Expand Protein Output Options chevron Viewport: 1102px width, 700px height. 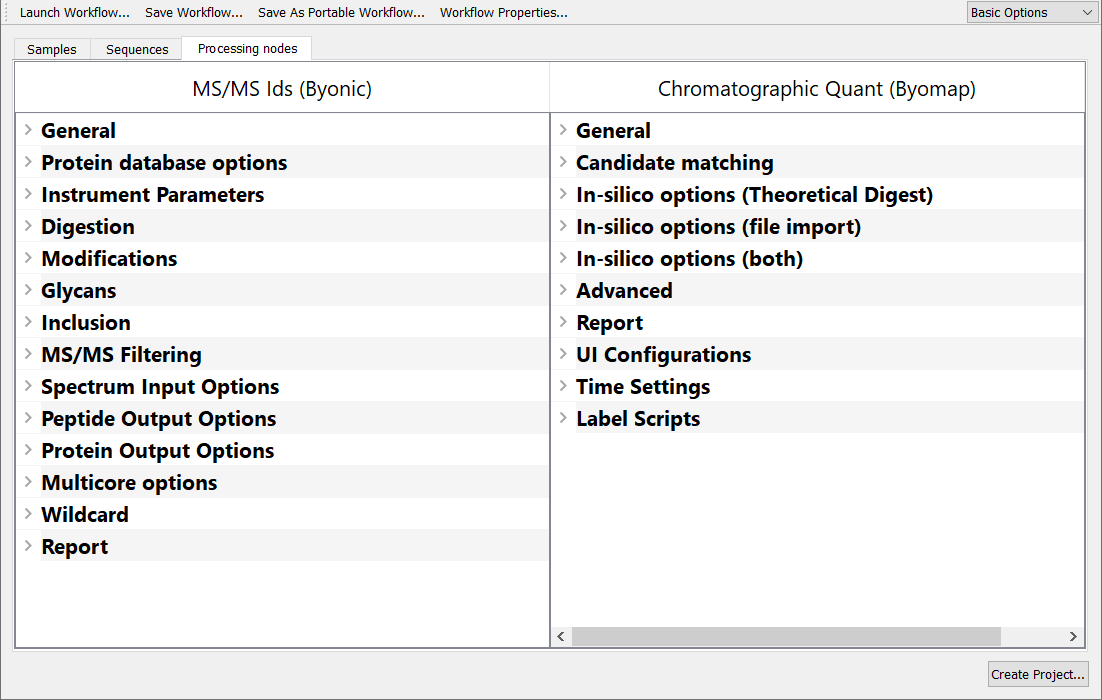tap(28, 450)
